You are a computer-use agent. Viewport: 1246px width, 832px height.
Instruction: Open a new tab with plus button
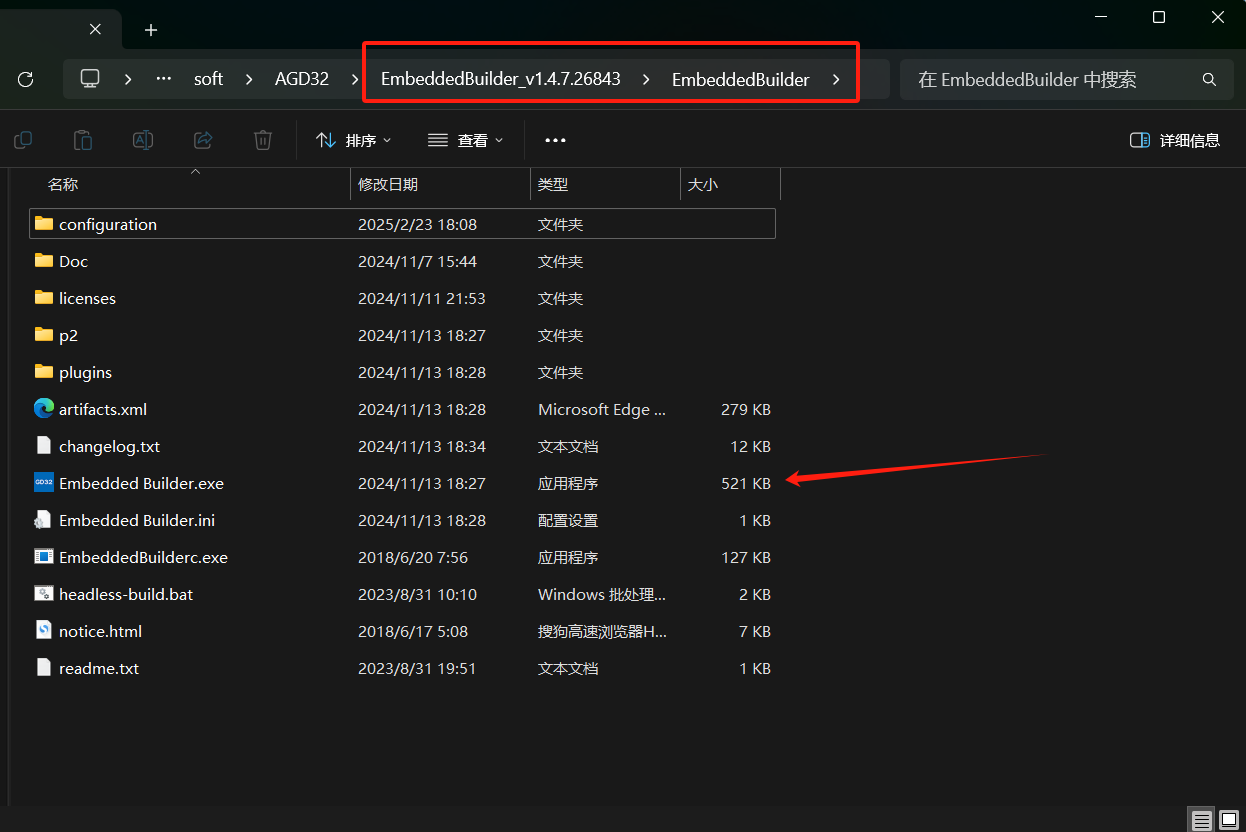(x=151, y=30)
